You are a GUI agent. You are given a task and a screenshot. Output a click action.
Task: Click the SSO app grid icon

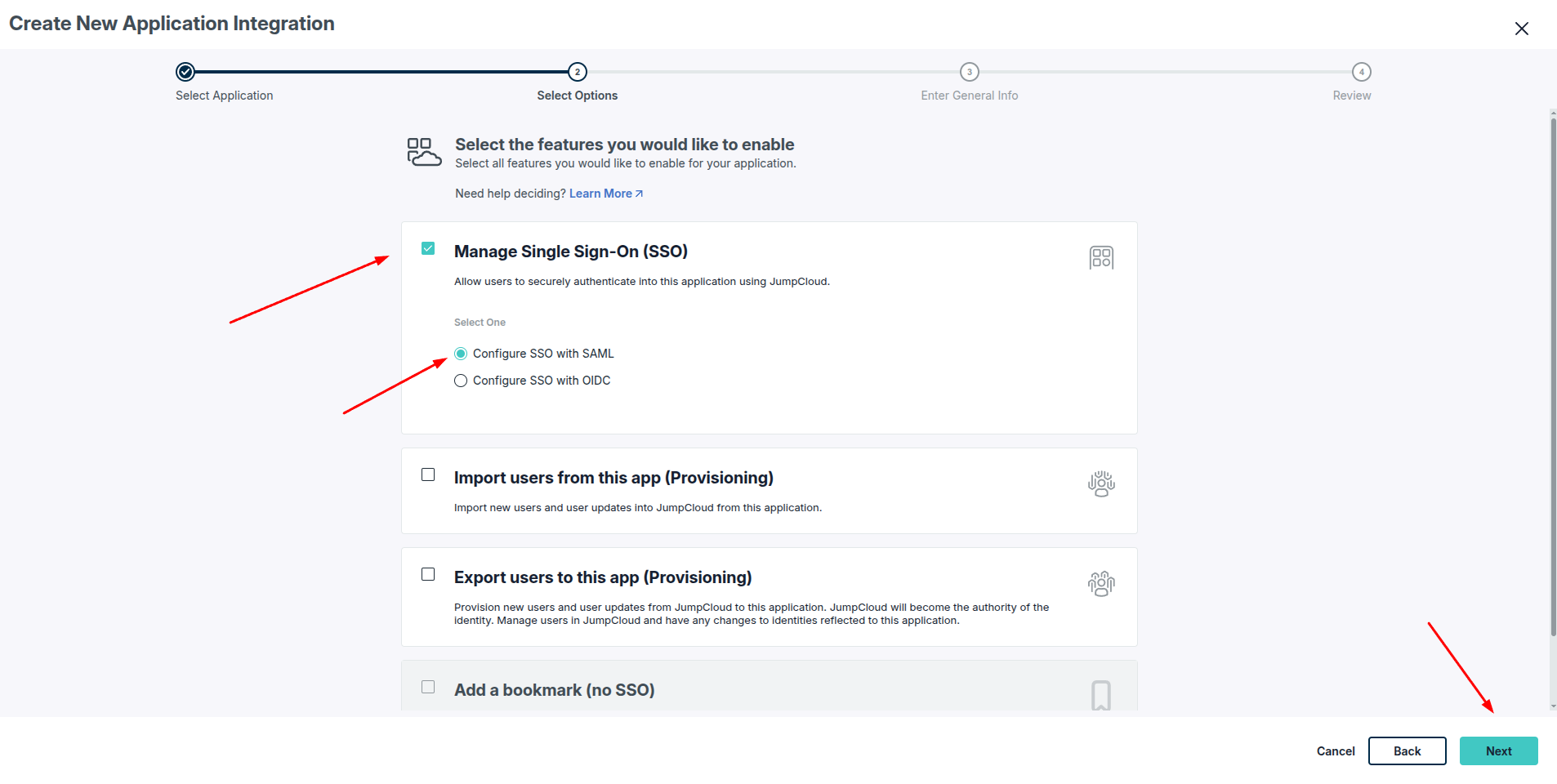pos(1101,258)
